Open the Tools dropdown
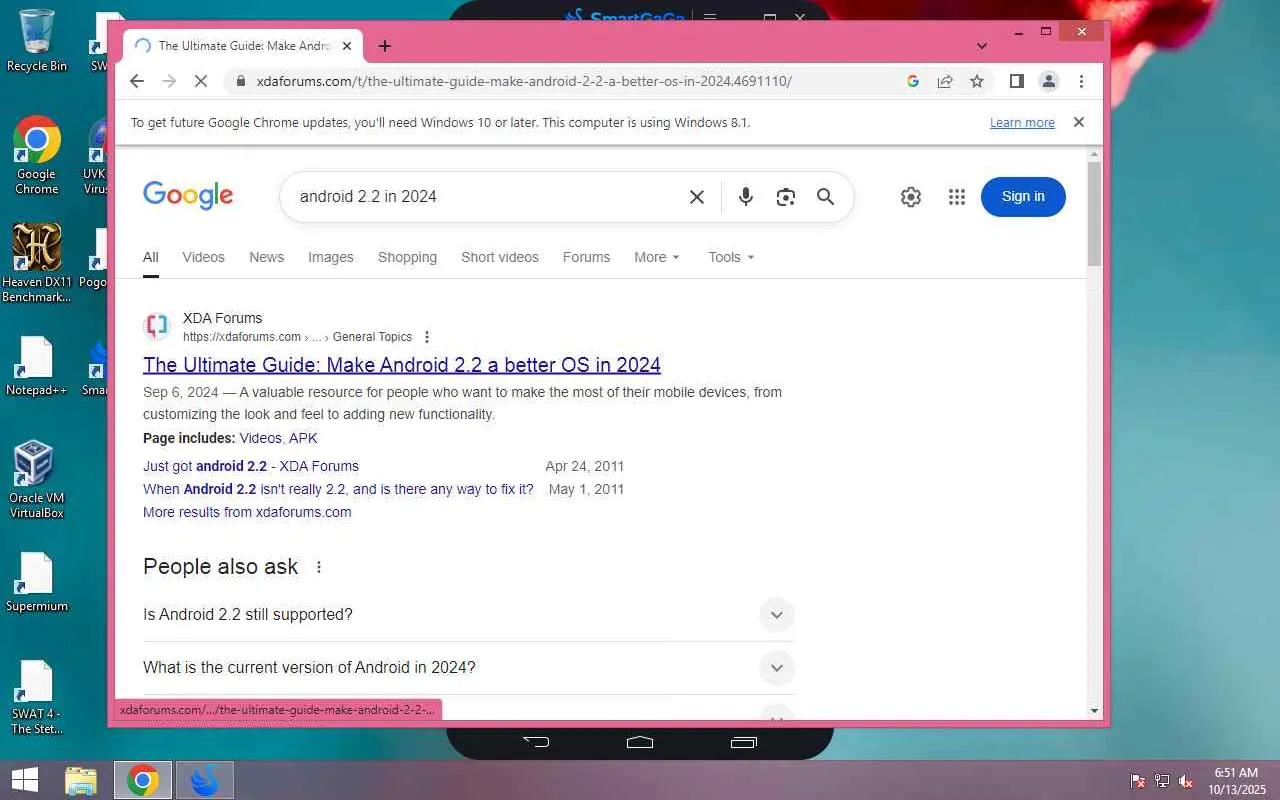This screenshot has height=800, width=1280. tap(731, 257)
